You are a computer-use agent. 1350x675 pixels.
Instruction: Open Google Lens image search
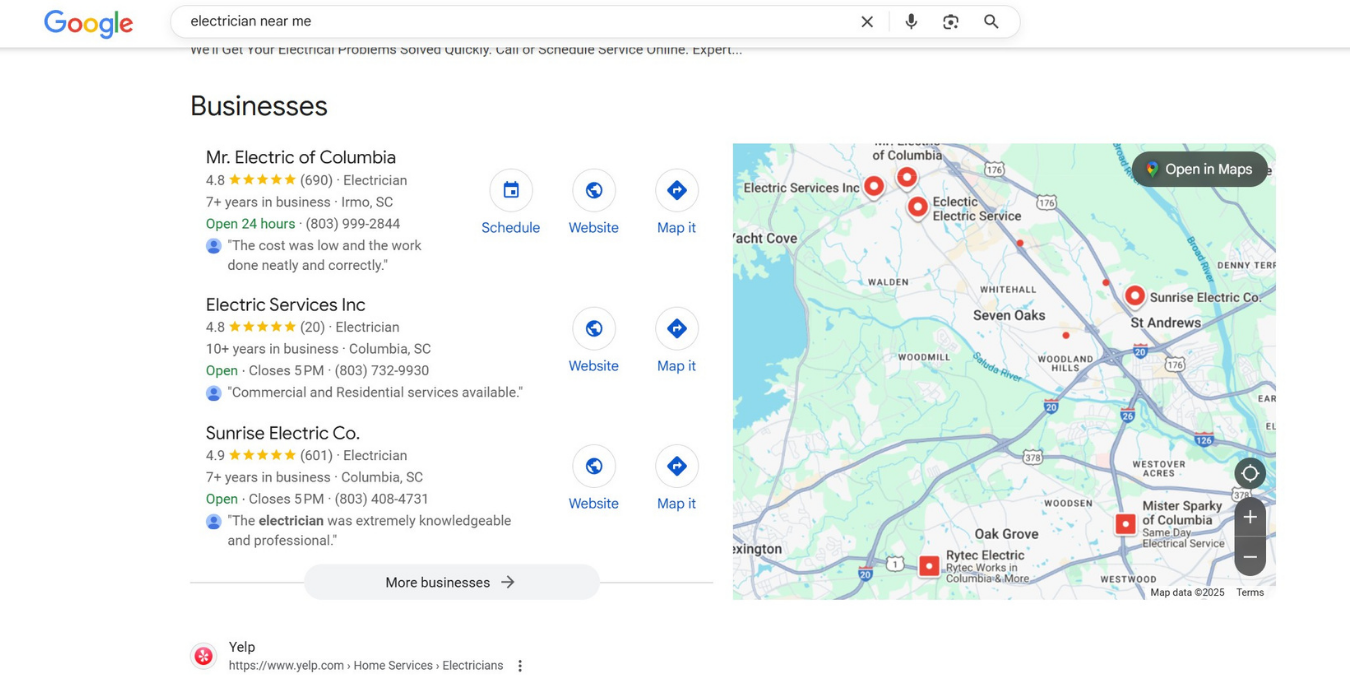(x=950, y=20)
